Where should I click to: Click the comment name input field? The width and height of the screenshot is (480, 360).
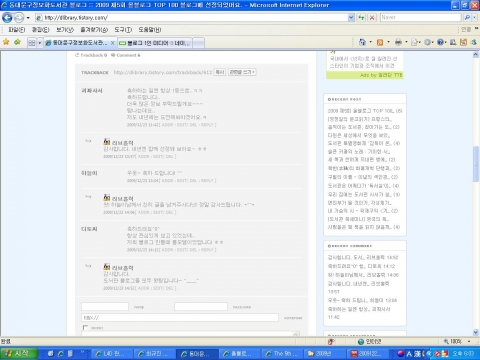(x=105, y=306)
